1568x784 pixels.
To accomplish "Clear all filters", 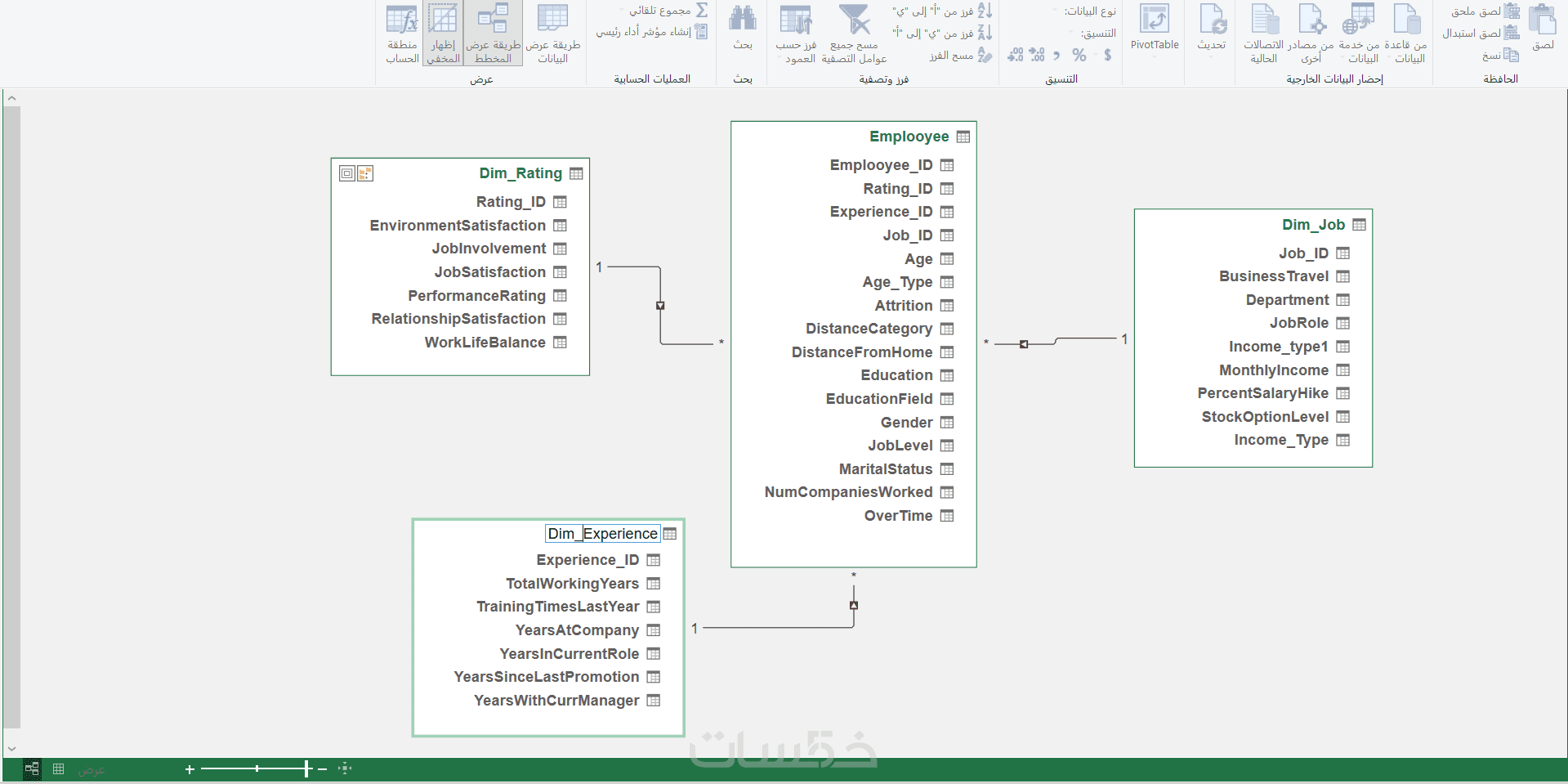I will [x=854, y=34].
